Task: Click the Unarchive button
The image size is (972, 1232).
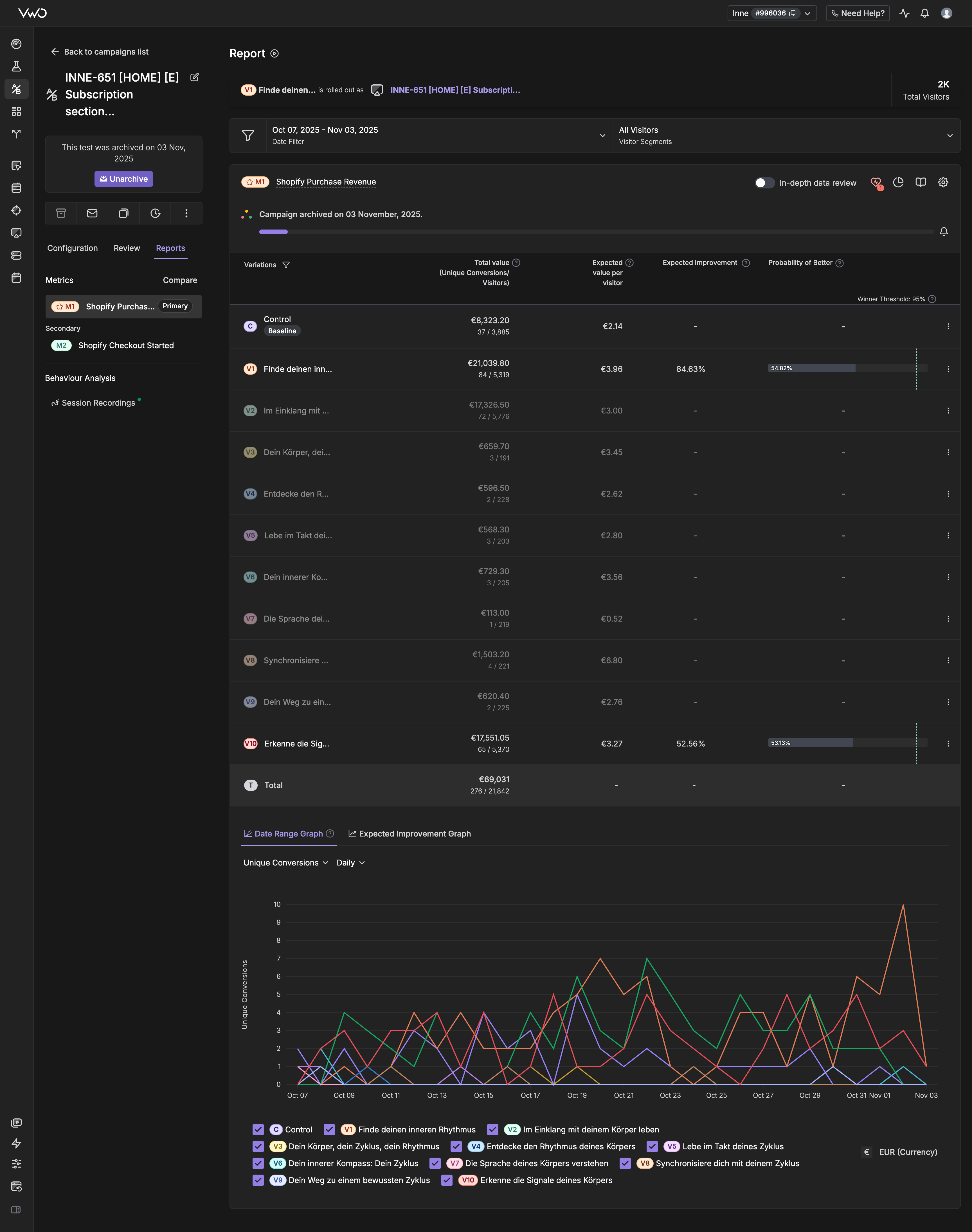Action: [x=123, y=179]
